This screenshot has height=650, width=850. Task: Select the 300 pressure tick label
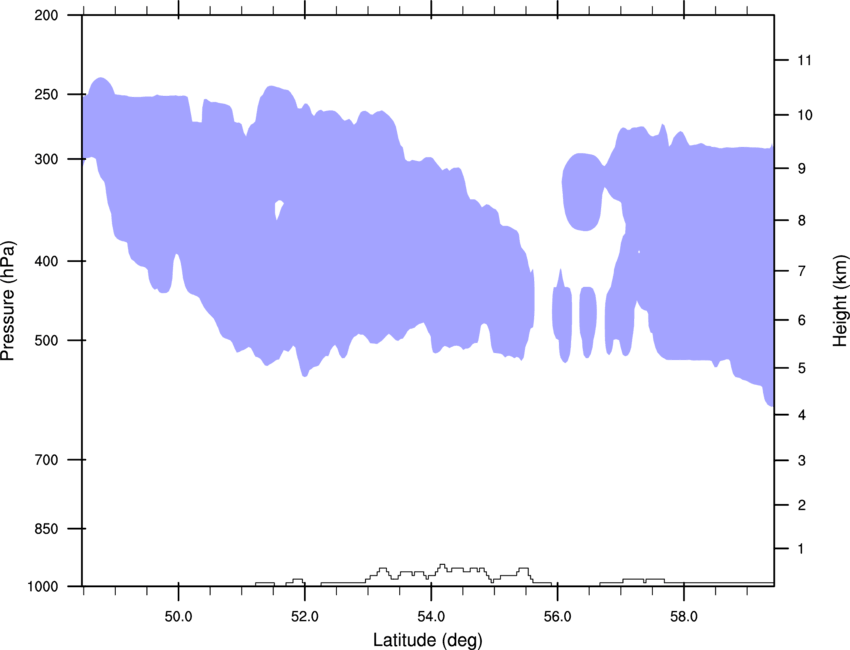click(x=46, y=159)
